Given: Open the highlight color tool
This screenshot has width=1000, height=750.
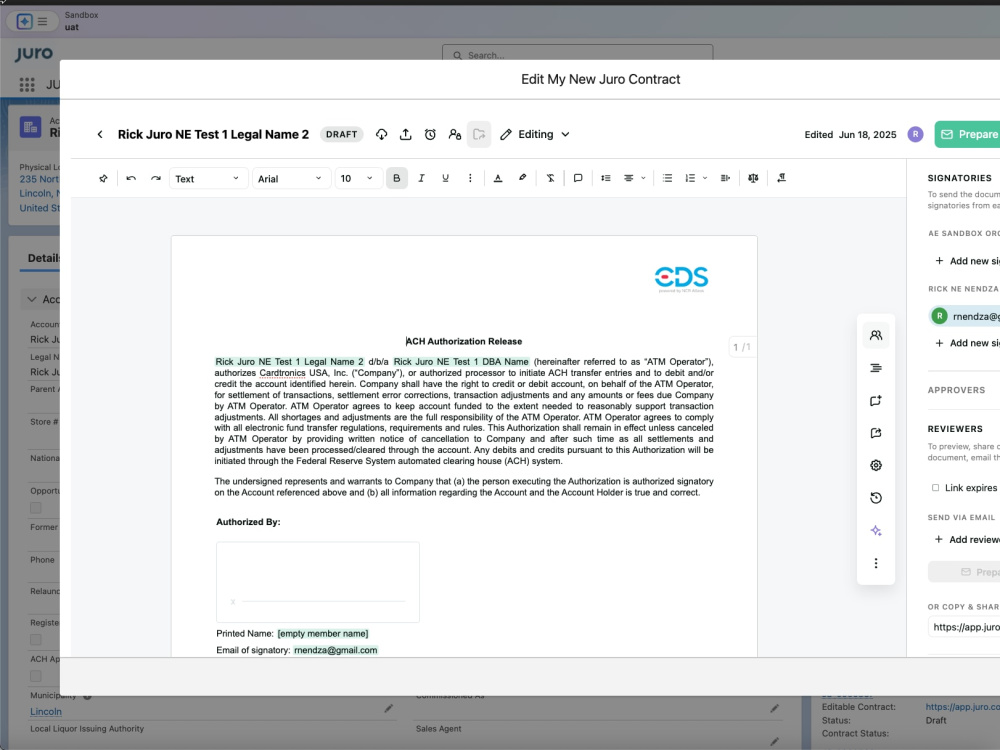Looking at the screenshot, I should (522, 178).
